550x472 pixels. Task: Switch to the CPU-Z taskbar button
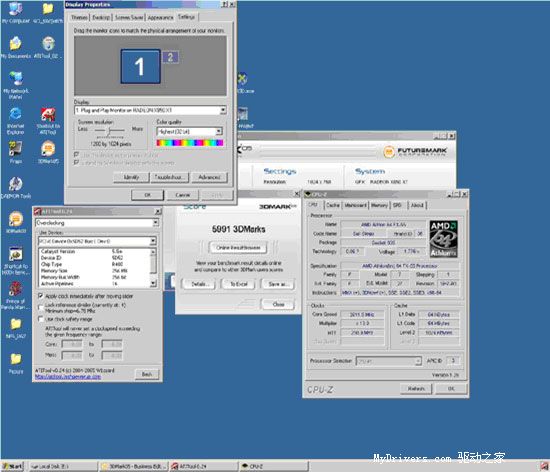coord(274,466)
